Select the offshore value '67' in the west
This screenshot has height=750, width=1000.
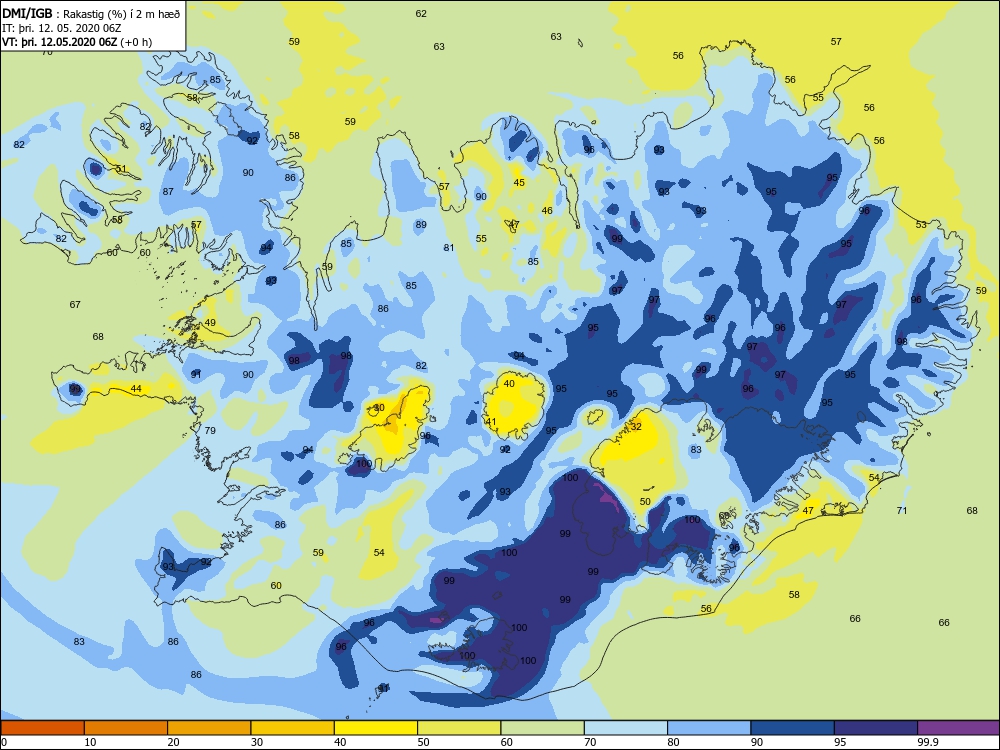click(x=75, y=304)
